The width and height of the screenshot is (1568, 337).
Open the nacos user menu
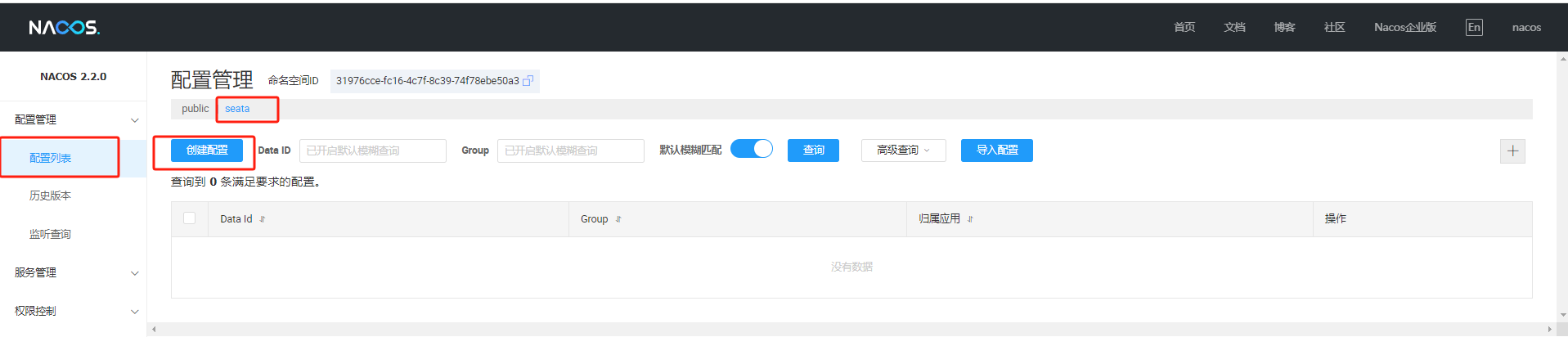coord(1526,27)
